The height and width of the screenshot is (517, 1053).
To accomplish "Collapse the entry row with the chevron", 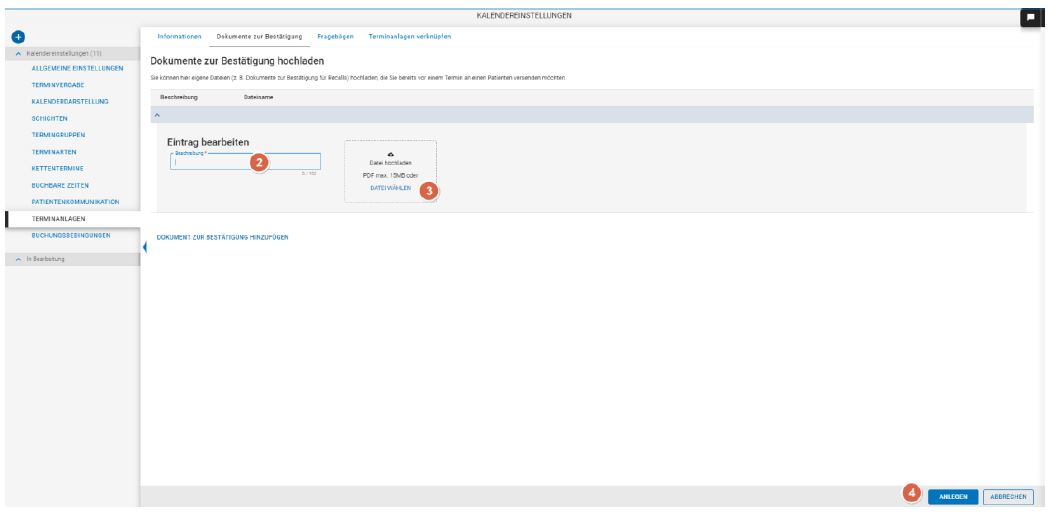I will click(x=156, y=114).
